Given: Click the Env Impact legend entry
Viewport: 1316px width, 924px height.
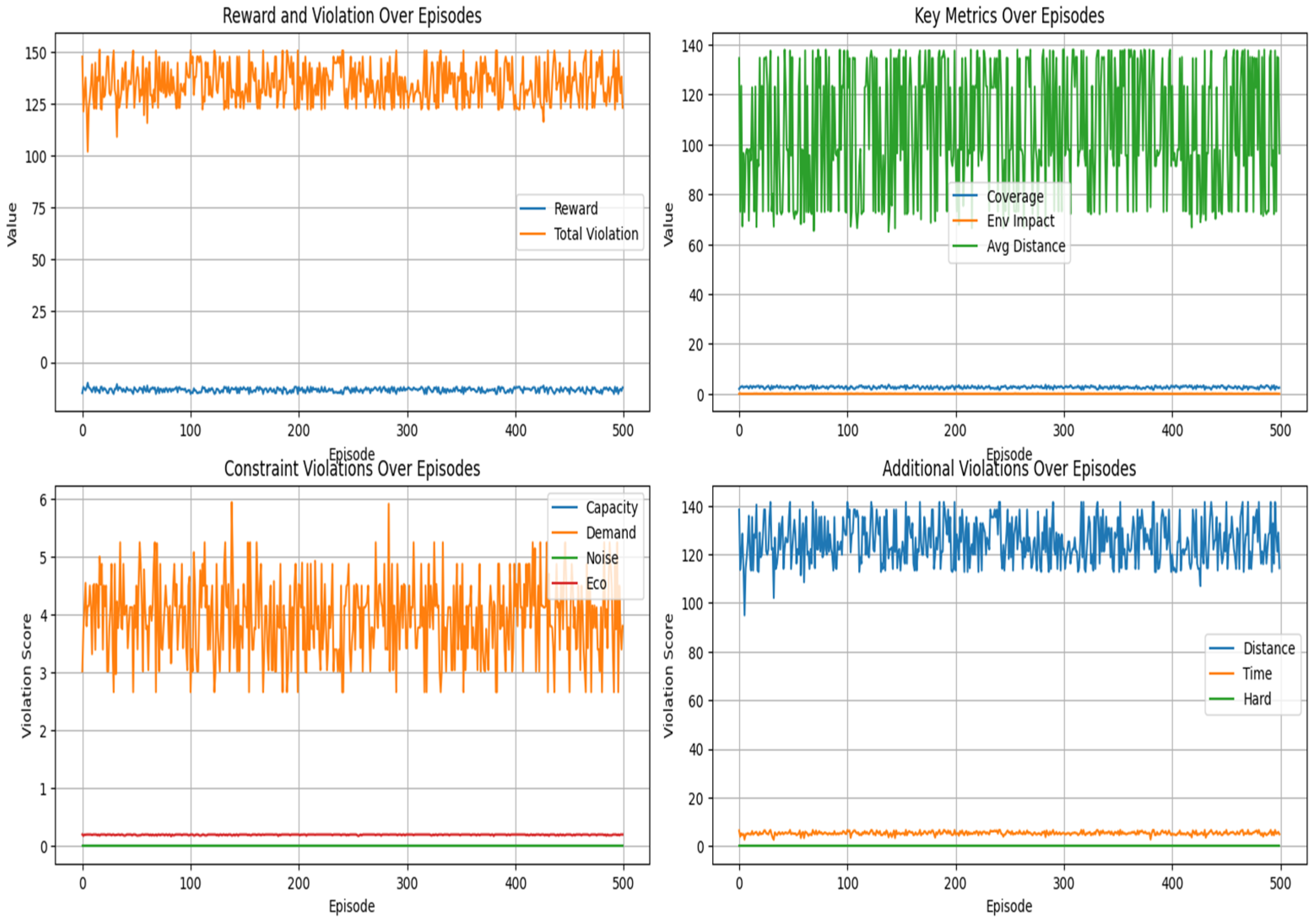Looking at the screenshot, I should [x=1020, y=221].
